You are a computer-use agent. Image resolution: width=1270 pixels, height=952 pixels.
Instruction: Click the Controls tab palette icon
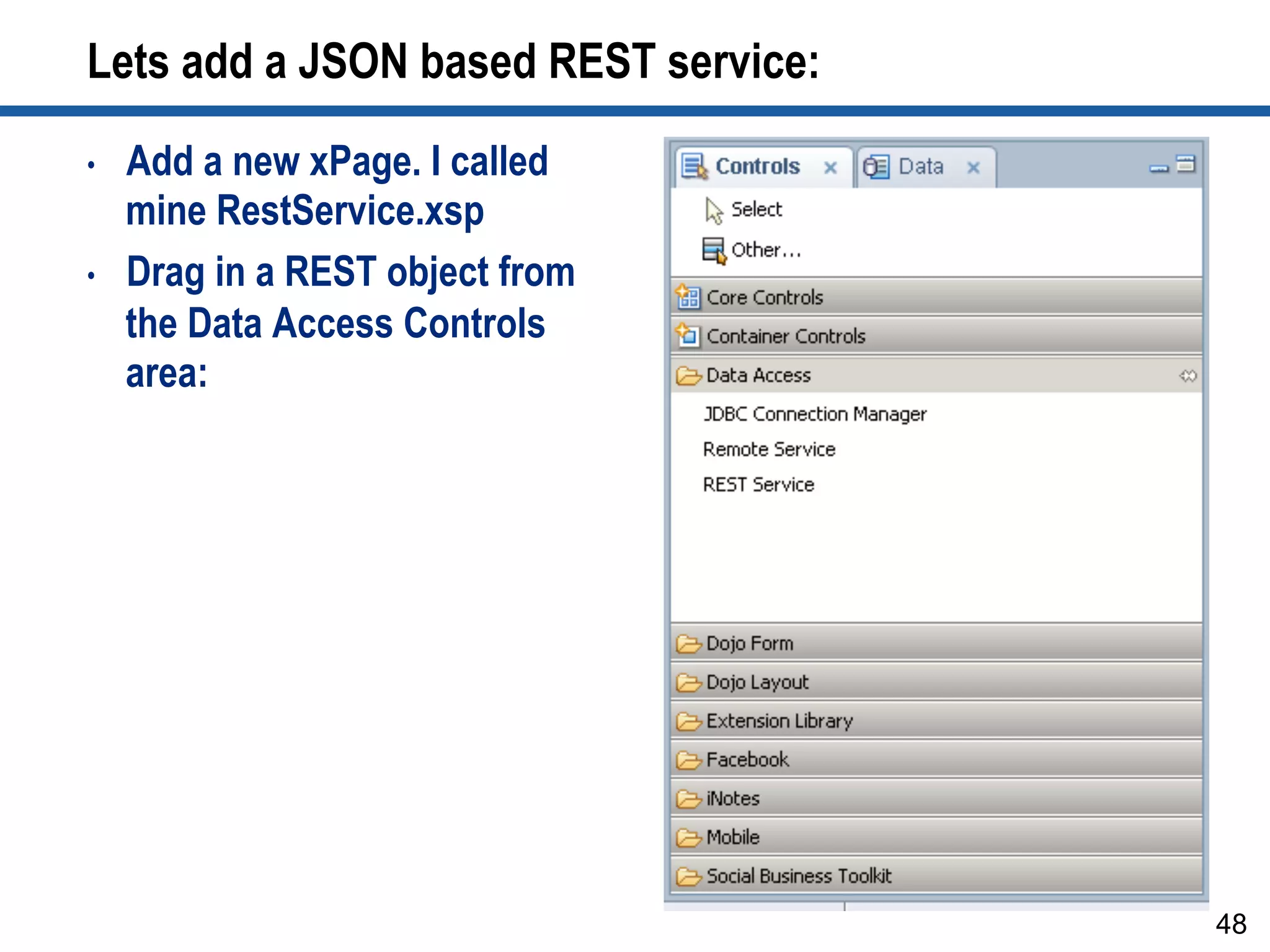pyautogui.click(x=694, y=166)
